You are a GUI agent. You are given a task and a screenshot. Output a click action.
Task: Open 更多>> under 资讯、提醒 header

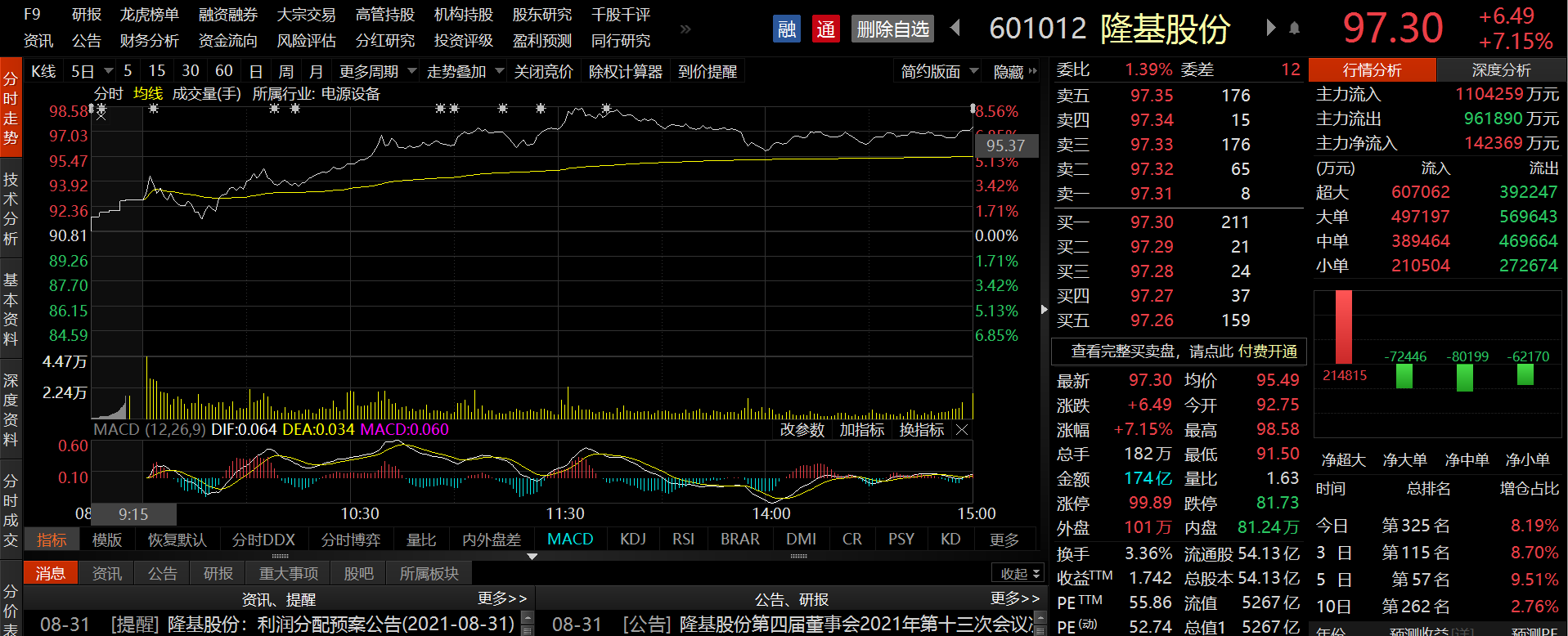(503, 598)
